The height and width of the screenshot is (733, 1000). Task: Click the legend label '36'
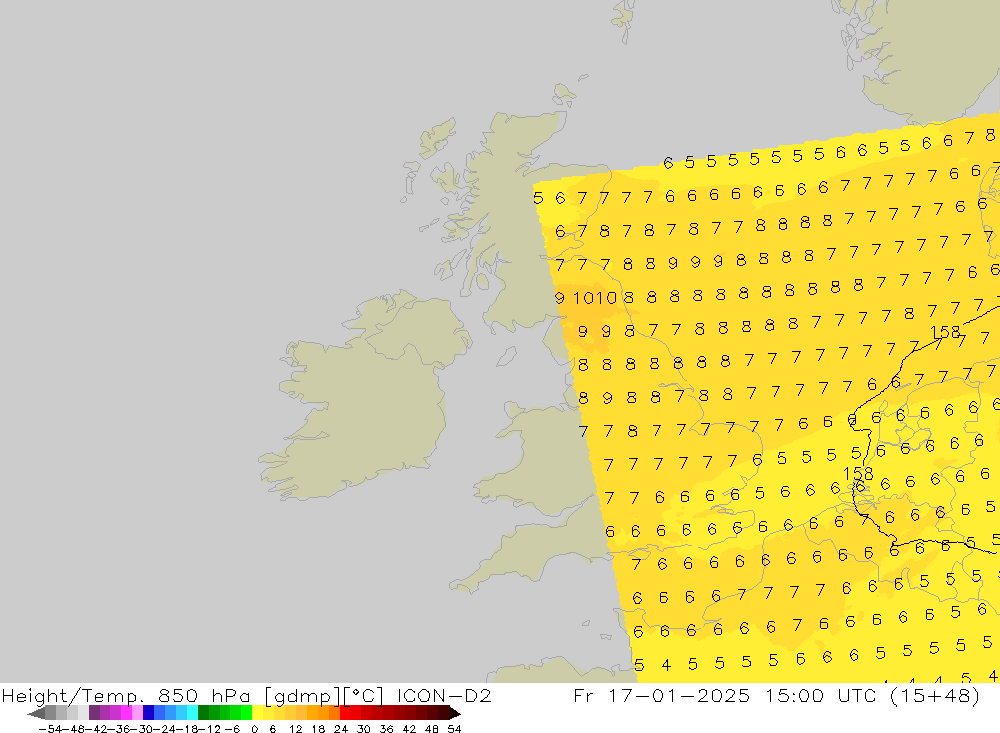386,729
